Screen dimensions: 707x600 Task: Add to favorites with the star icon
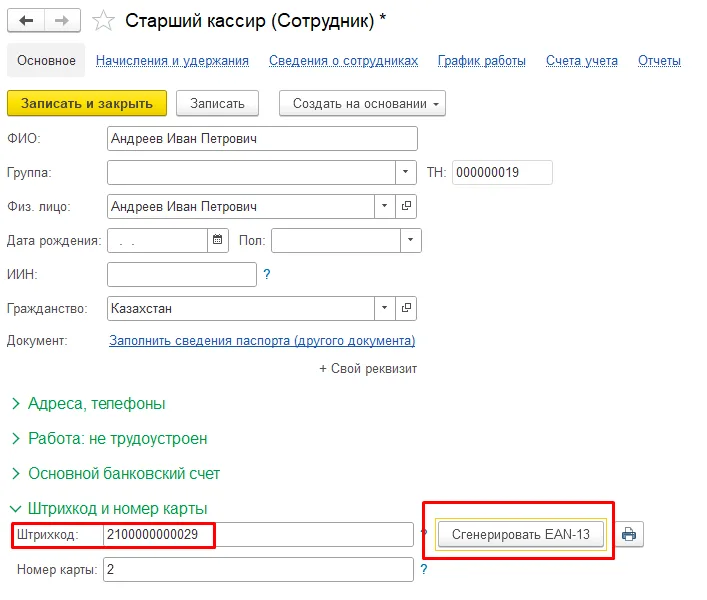(x=103, y=21)
